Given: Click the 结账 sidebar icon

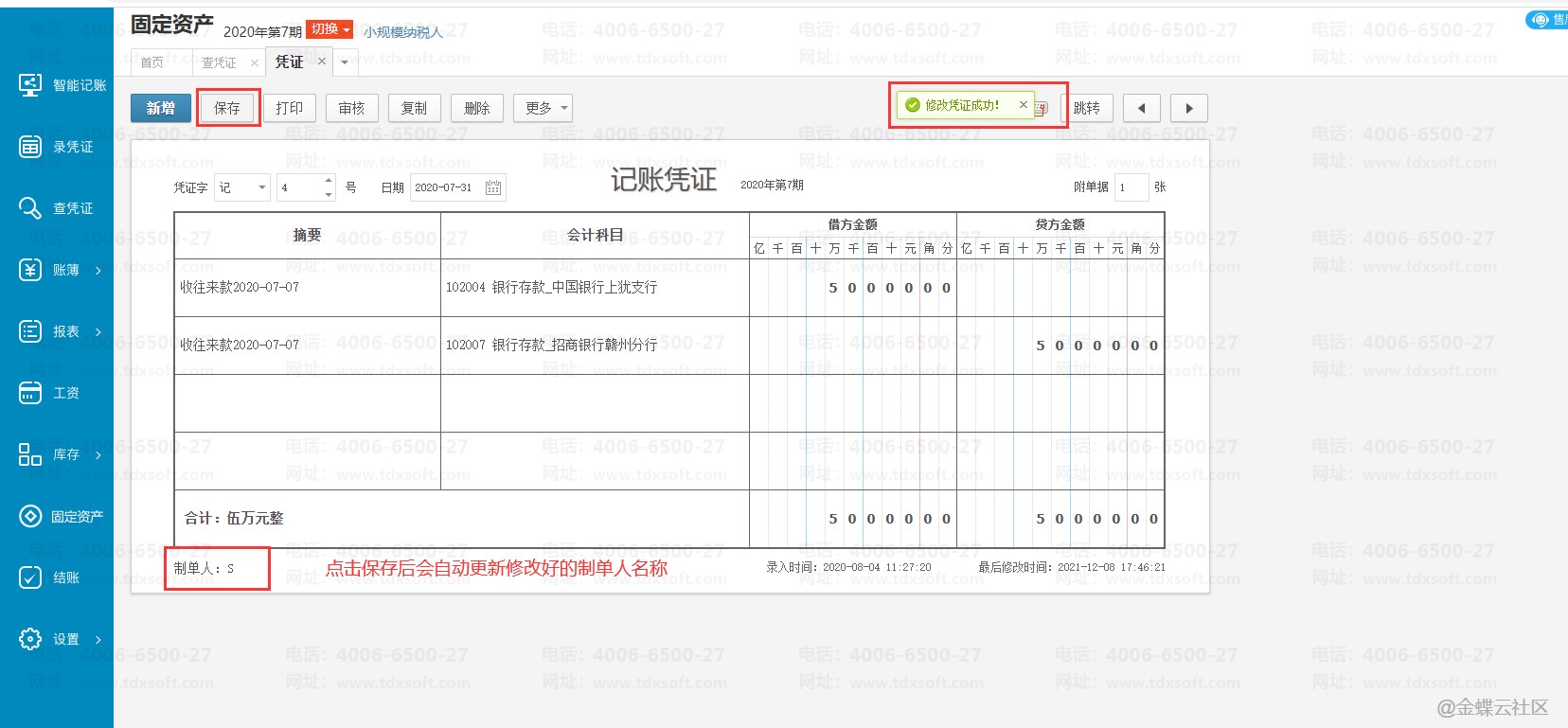Looking at the screenshot, I should 30,577.
